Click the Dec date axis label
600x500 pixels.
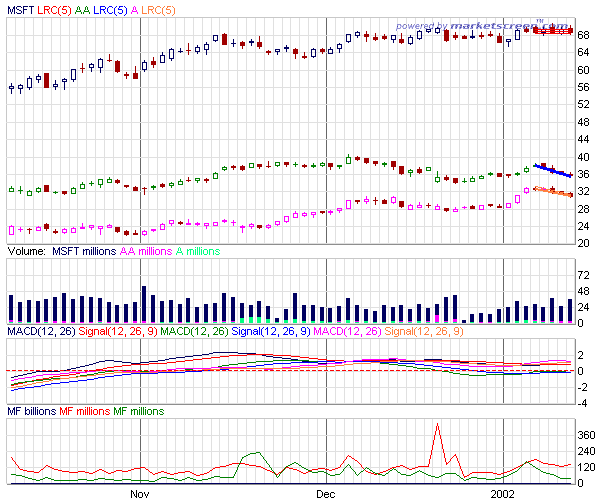pos(326,494)
